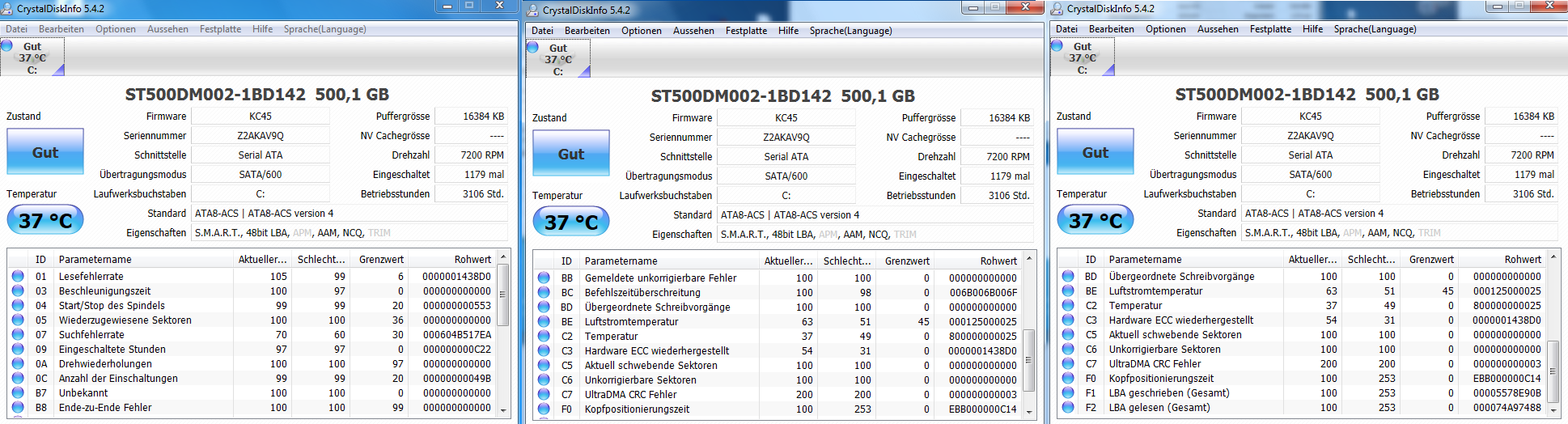
Task: Select the Luftstromtemperatur row in the middle window
Action: click(778, 321)
